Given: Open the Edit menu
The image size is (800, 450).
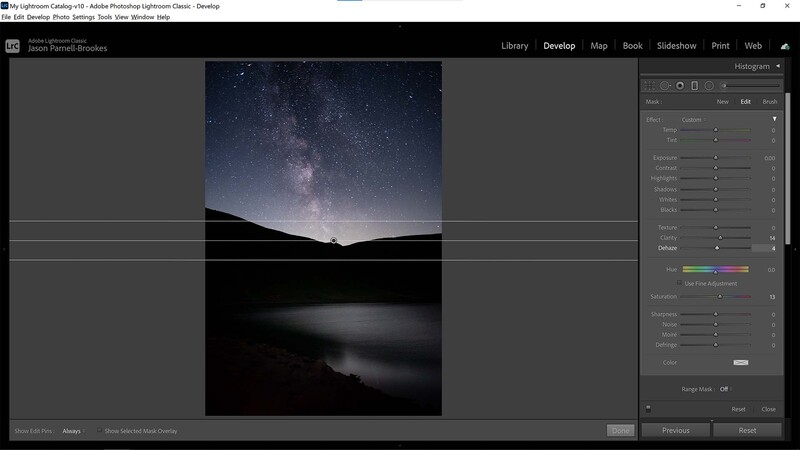Looking at the screenshot, I should tap(19, 17).
